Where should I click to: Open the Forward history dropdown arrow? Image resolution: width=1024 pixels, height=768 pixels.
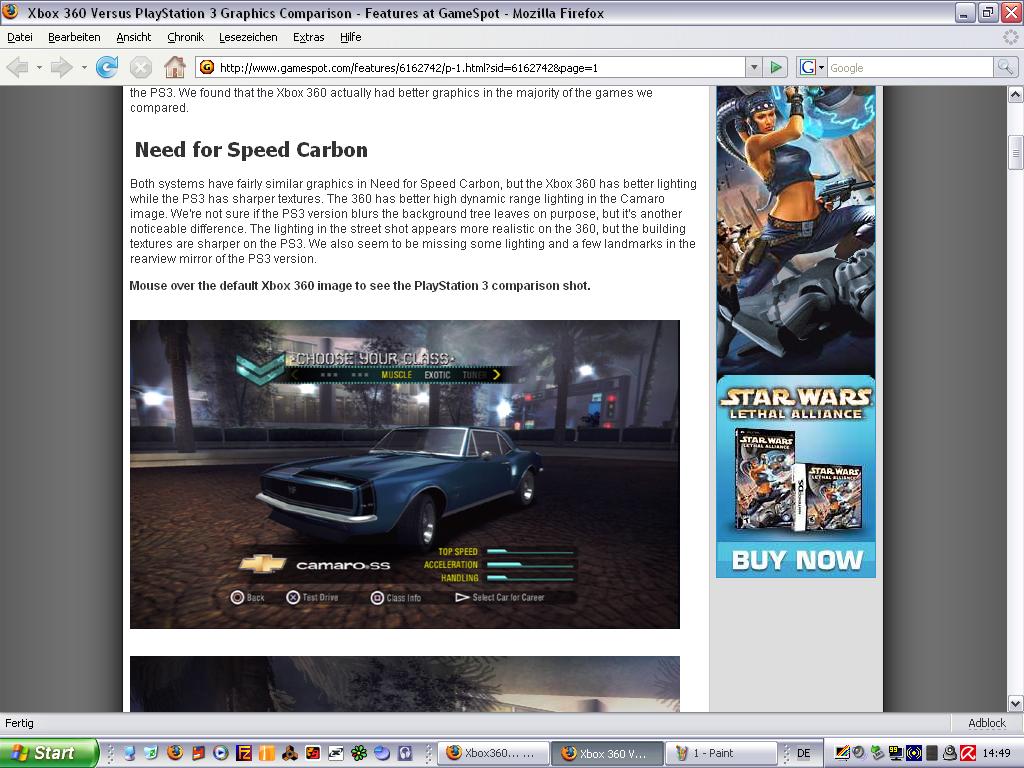pyautogui.click(x=84, y=67)
